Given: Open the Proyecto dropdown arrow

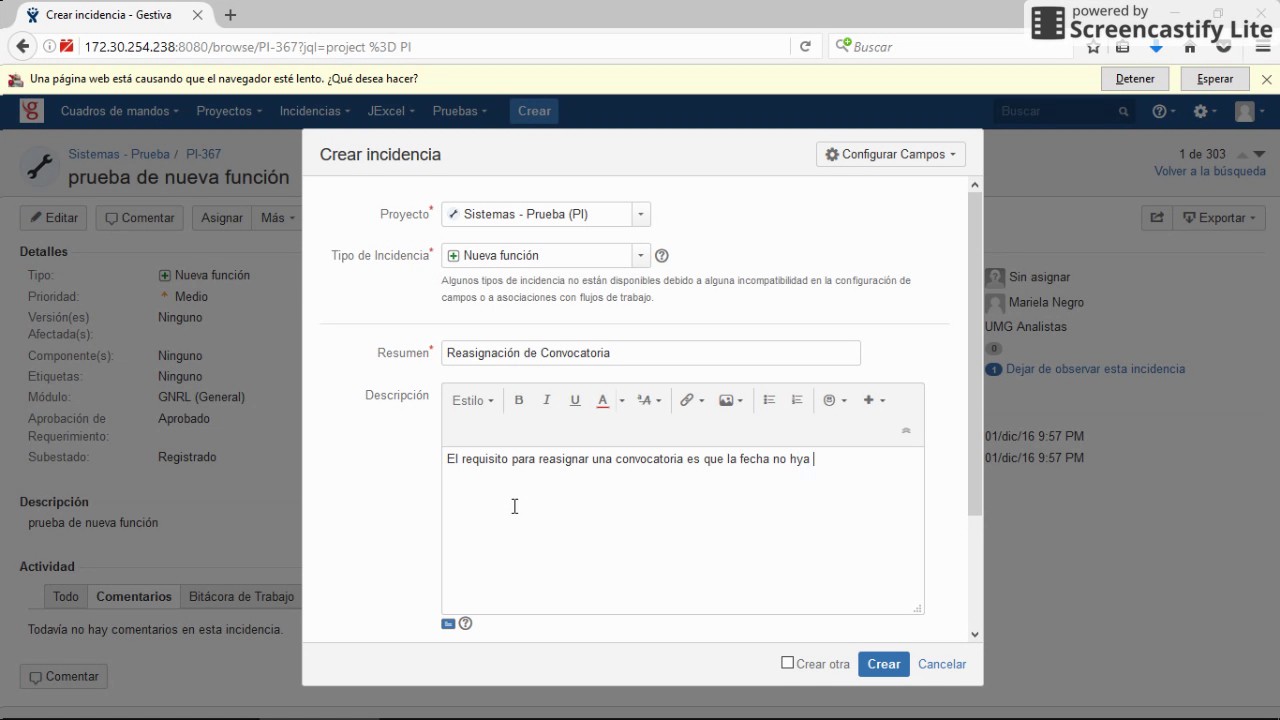Looking at the screenshot, I should tap(641, 214).
